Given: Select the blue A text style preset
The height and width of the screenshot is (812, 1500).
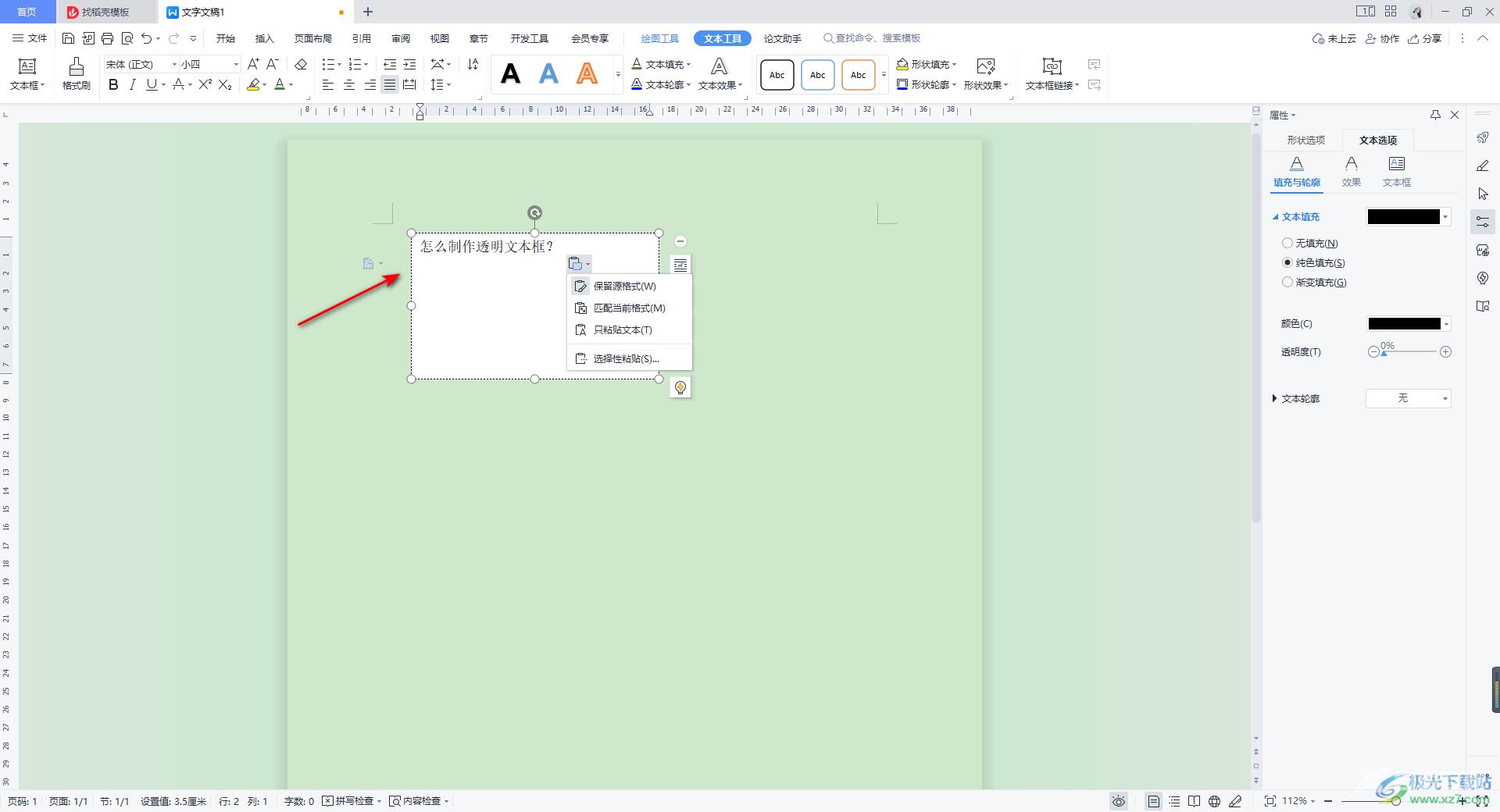Looking at the screenshot, I should point(549,74).
